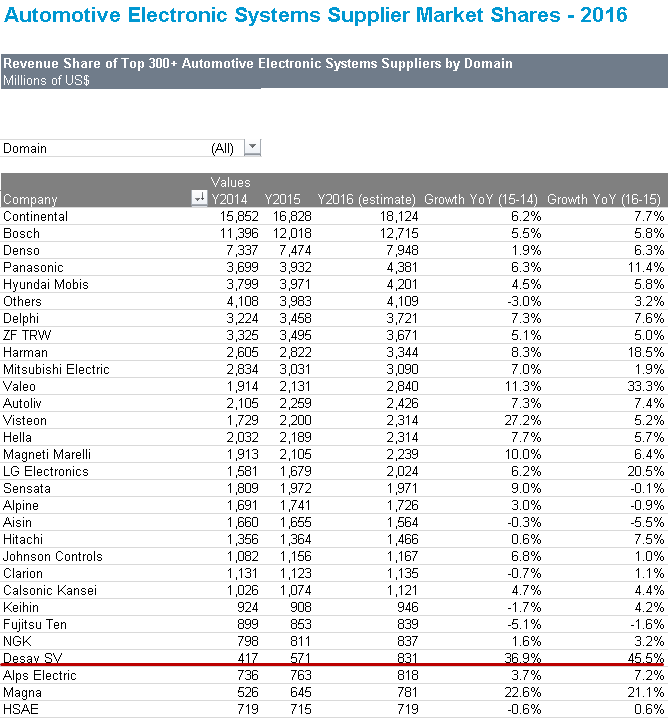Click the HSAE company cell
The width and height of the screenshot is (669, 719).
click(x=21, y=709)
